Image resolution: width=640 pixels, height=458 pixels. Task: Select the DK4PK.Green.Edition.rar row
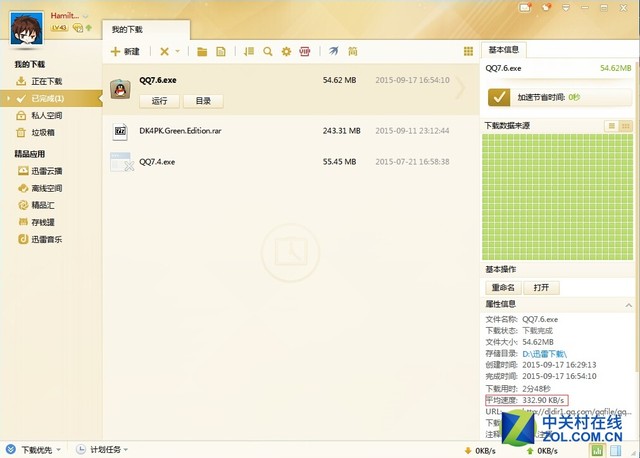[291, 131]
